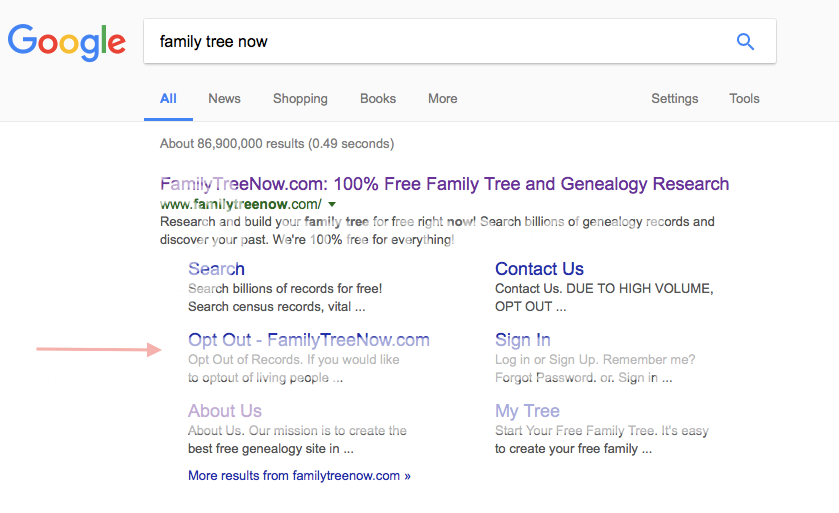
Task: Click the www.familytreenow.com green URL
Action: pyautogui.click(x=241, y=204)
